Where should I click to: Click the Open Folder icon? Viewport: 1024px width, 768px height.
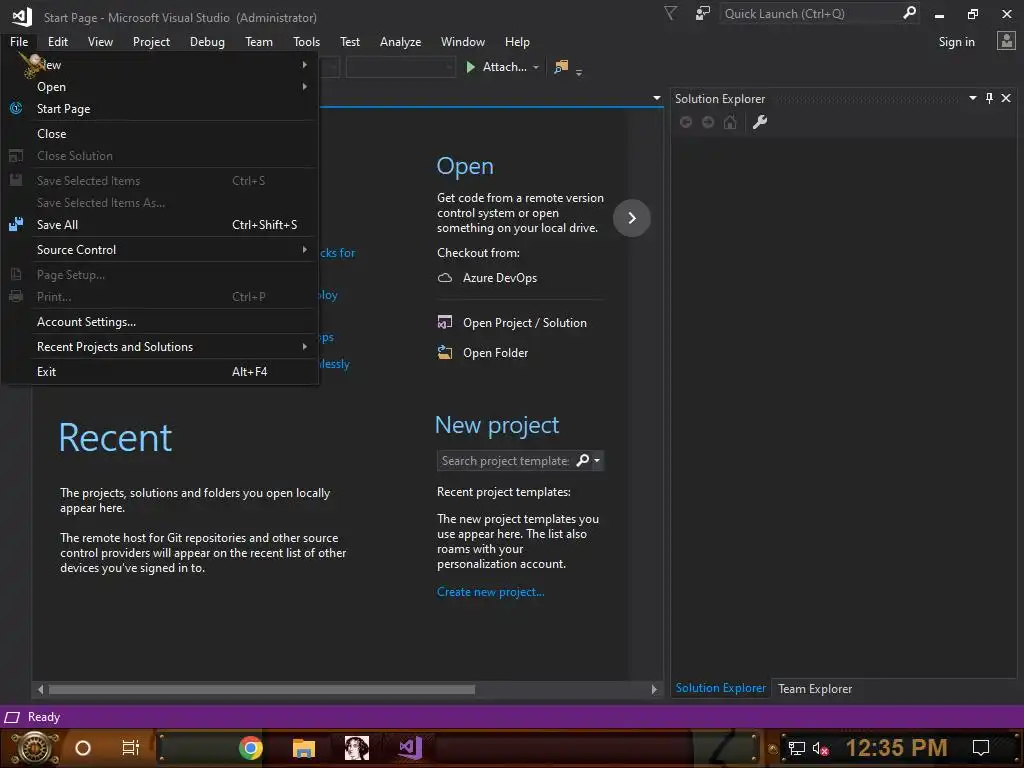pyautogui.click(x=445, y=353)
